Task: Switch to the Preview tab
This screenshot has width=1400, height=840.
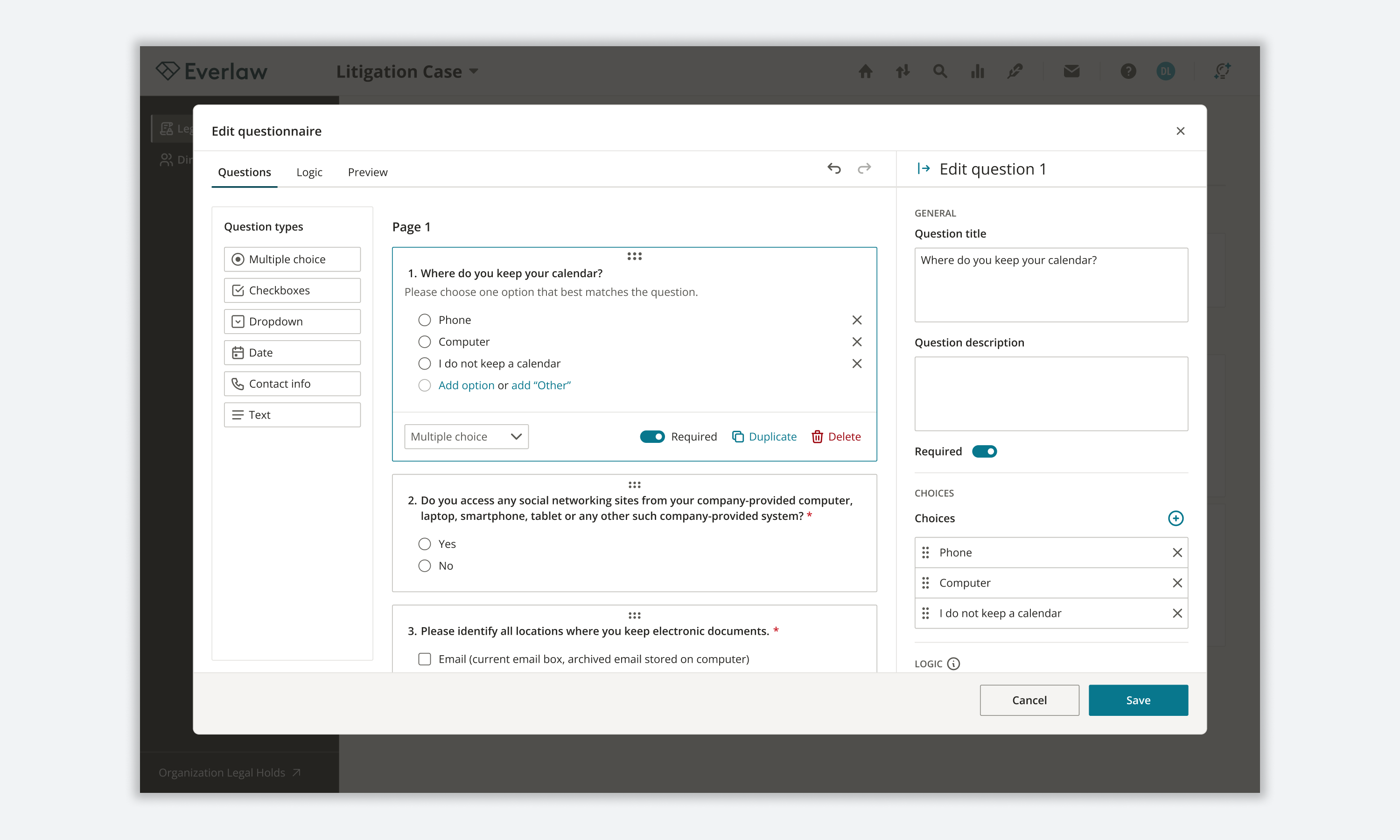Action: tap(367, 172)
